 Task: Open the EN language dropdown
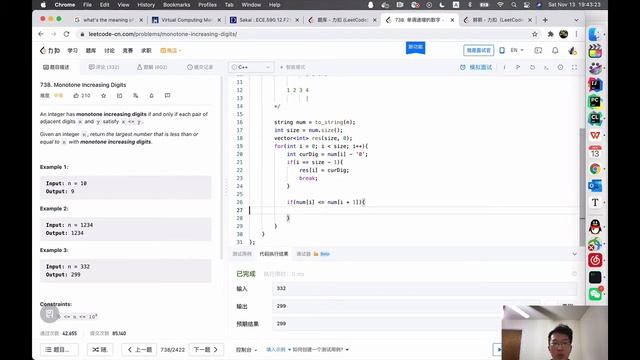[x=517, y=50]
